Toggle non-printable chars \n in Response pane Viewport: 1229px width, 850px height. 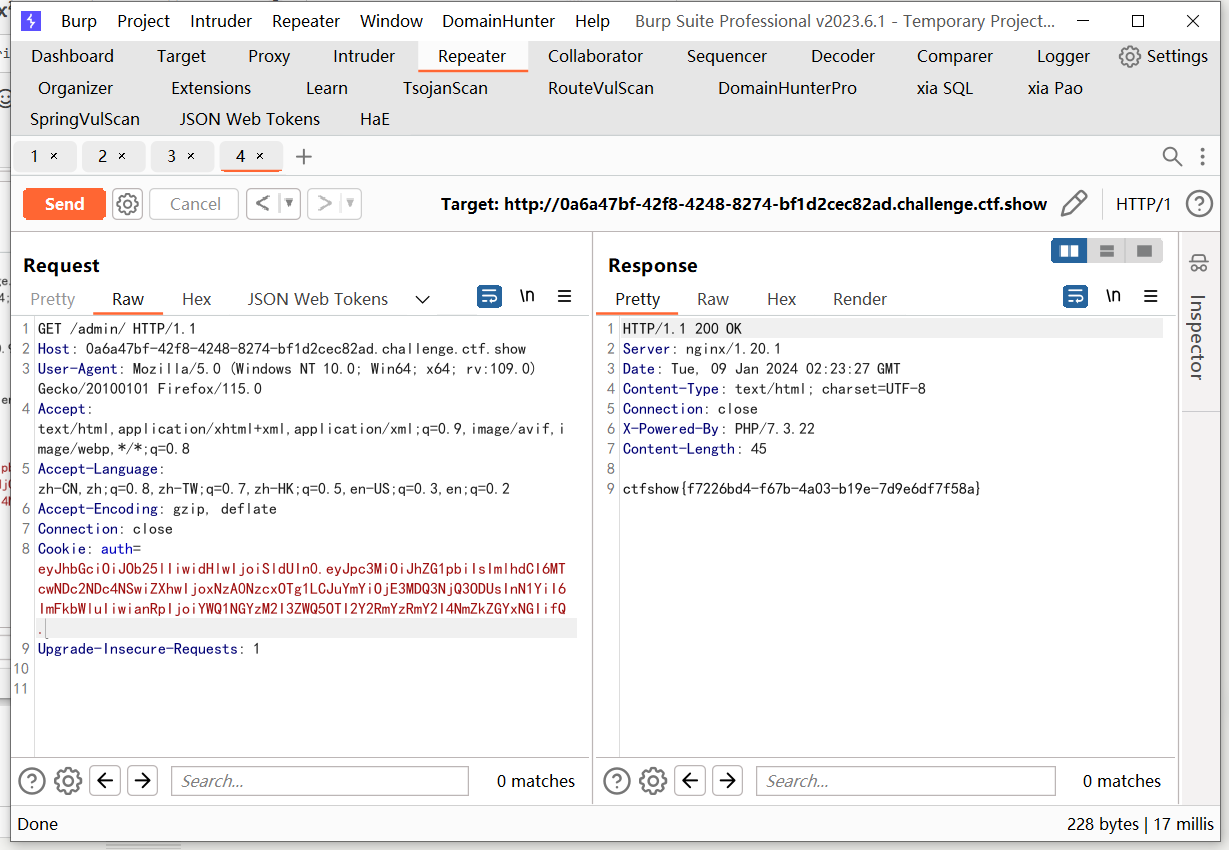pos(1113,296)
